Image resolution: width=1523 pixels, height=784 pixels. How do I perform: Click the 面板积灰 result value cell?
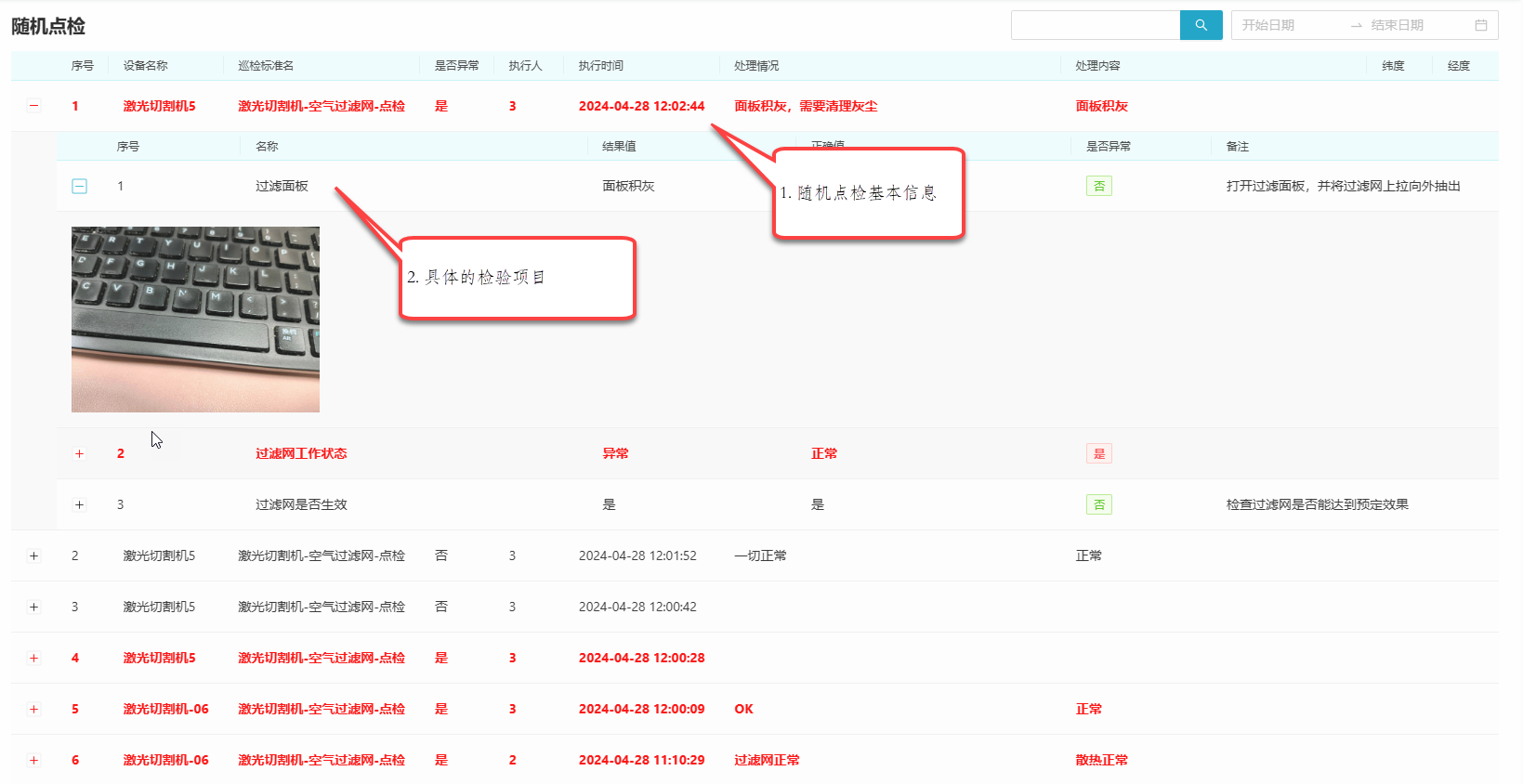[628, 186]
